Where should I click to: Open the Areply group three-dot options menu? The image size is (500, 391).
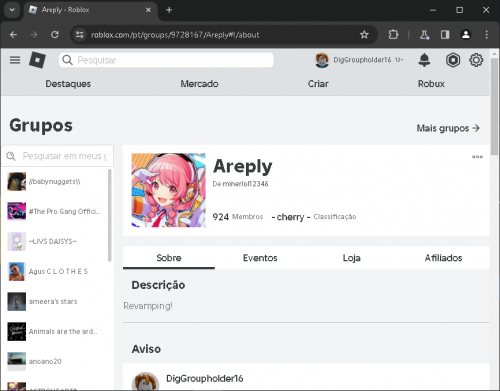coord(477,157)
